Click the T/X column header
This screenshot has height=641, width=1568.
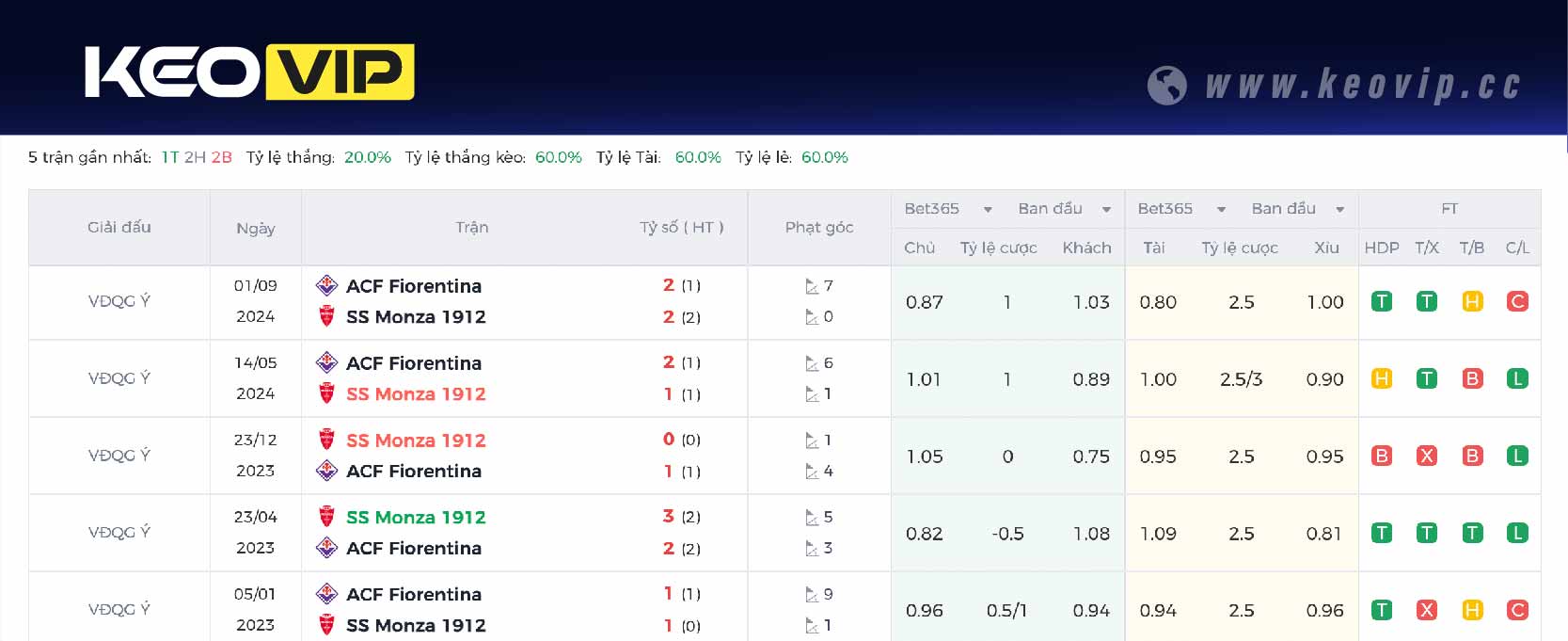coord(1427,248)
